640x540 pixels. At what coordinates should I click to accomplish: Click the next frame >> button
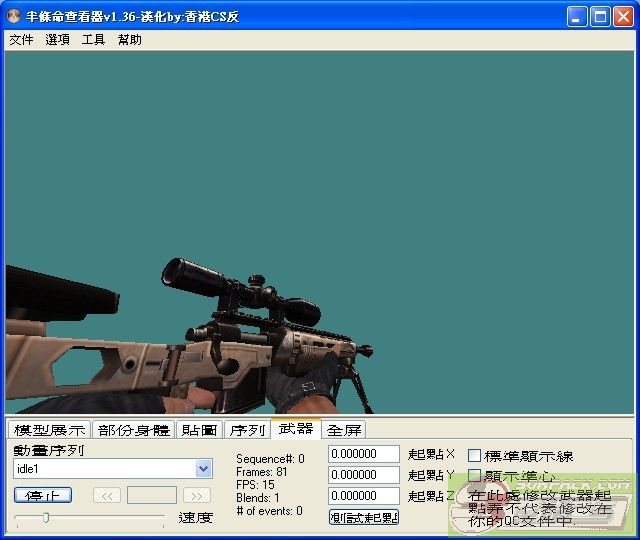197,495
